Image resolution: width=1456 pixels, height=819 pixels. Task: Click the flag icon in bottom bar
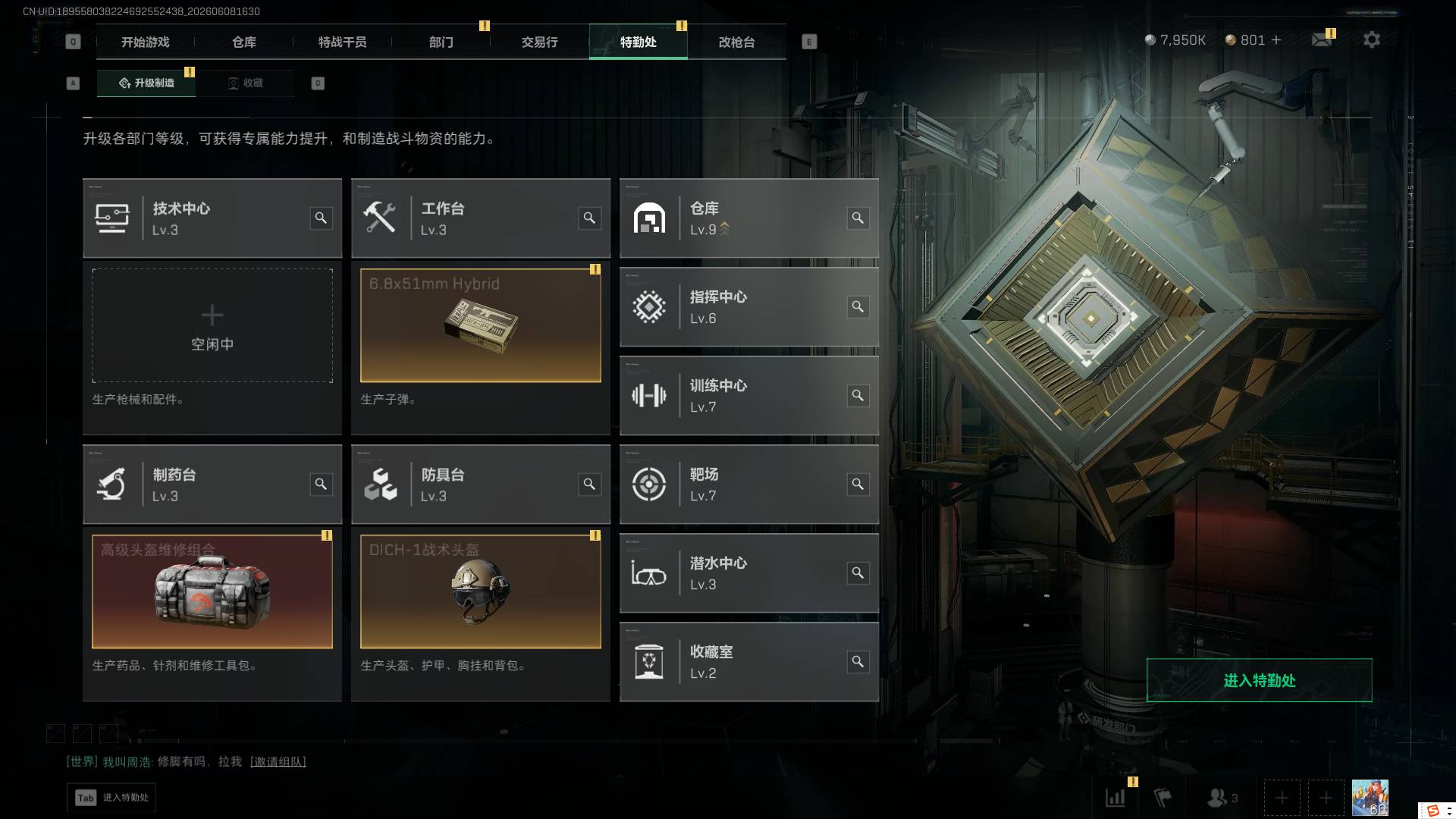coord(1163,797)
